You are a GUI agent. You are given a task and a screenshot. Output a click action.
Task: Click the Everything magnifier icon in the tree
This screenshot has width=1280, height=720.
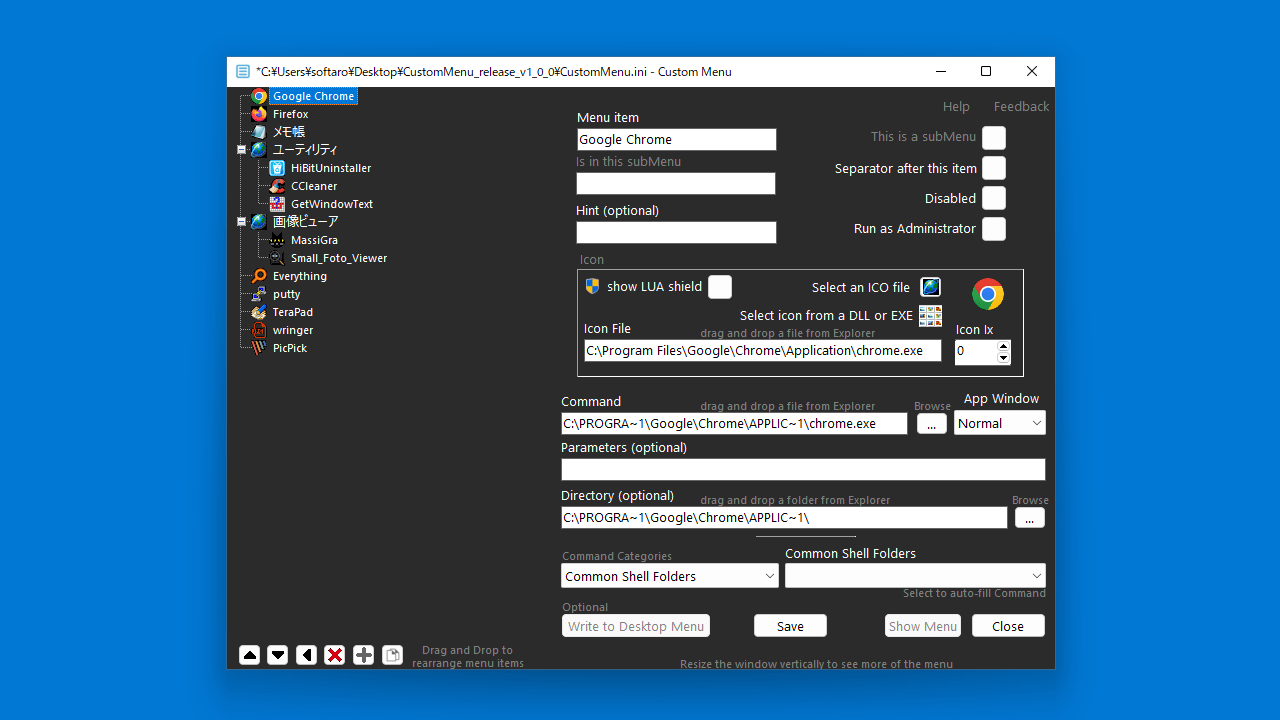click(259, 276)
